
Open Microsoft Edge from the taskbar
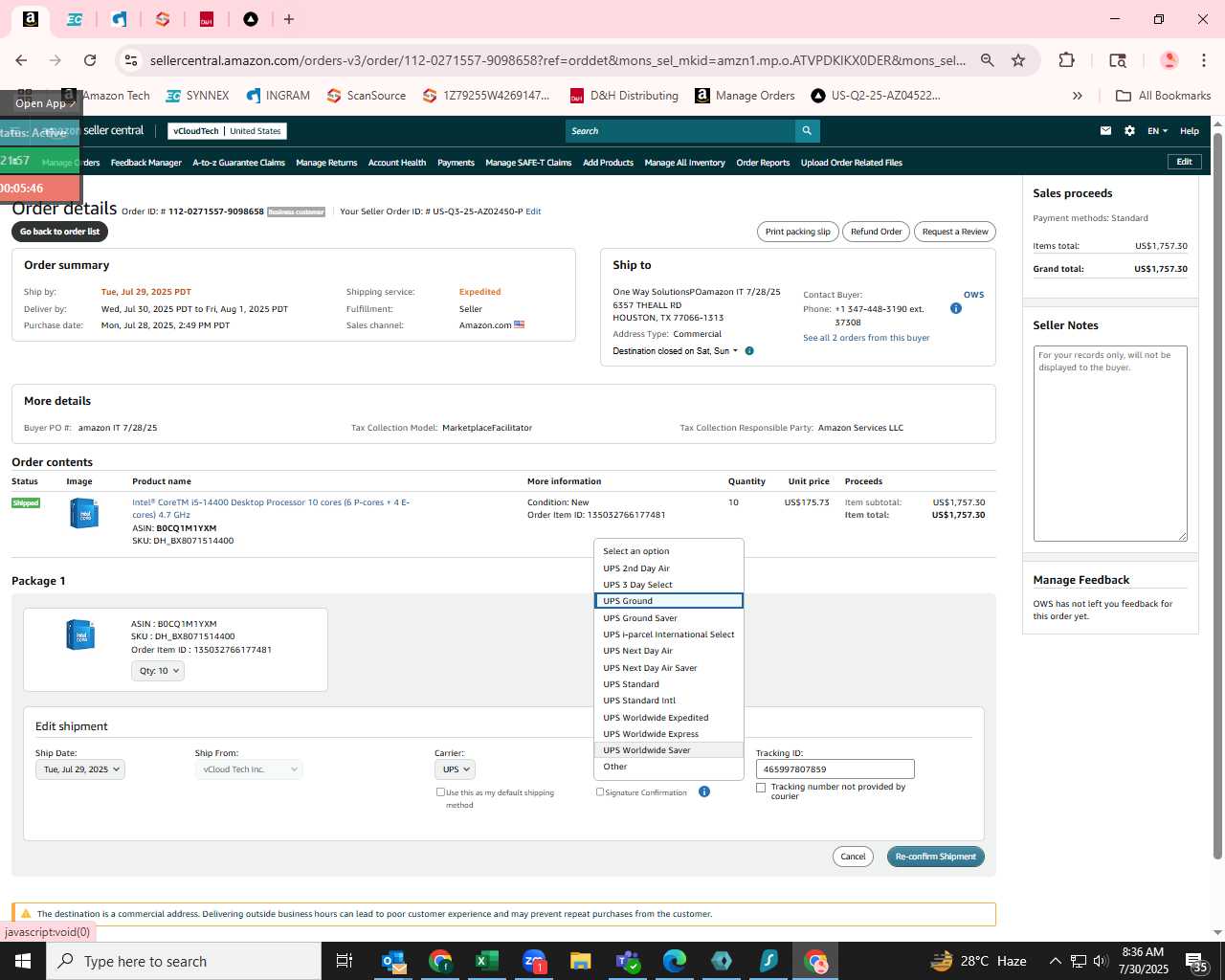(674, 961)
